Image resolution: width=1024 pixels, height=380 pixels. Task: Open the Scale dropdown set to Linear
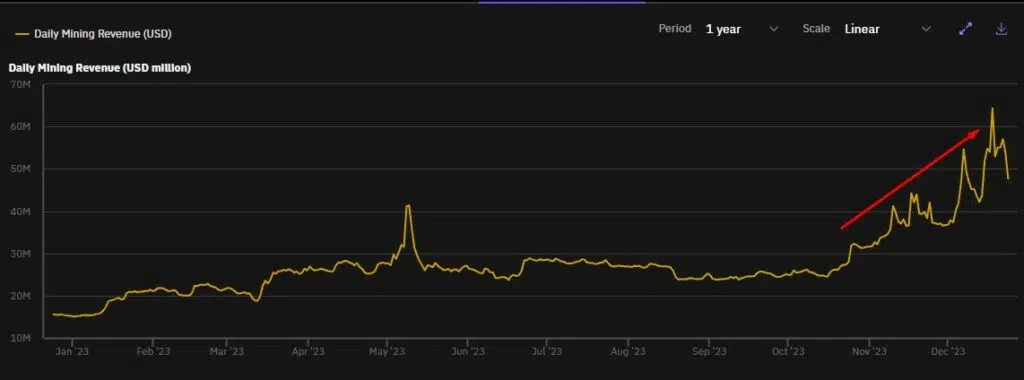[x=888, y=29]
